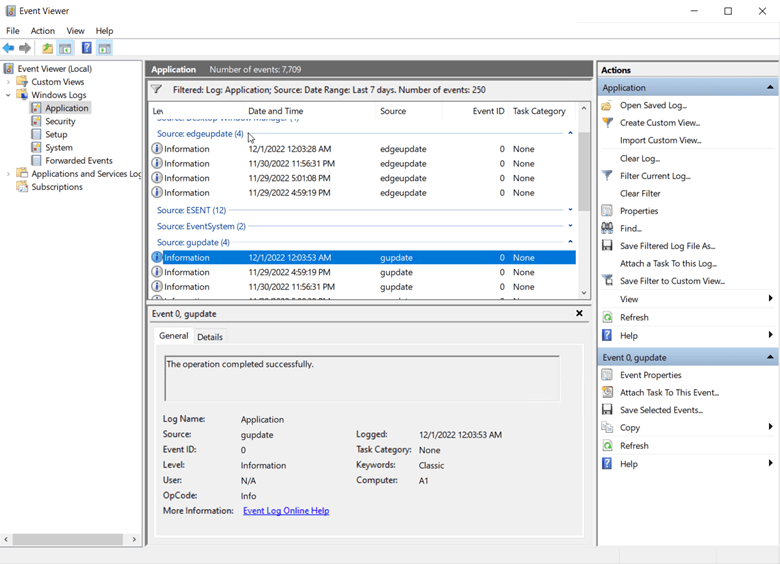Expand the Source: EventSystem (2) group
The width and height of the screenshot is (780, 564).
pyautogui.click(x=570, y=226)
